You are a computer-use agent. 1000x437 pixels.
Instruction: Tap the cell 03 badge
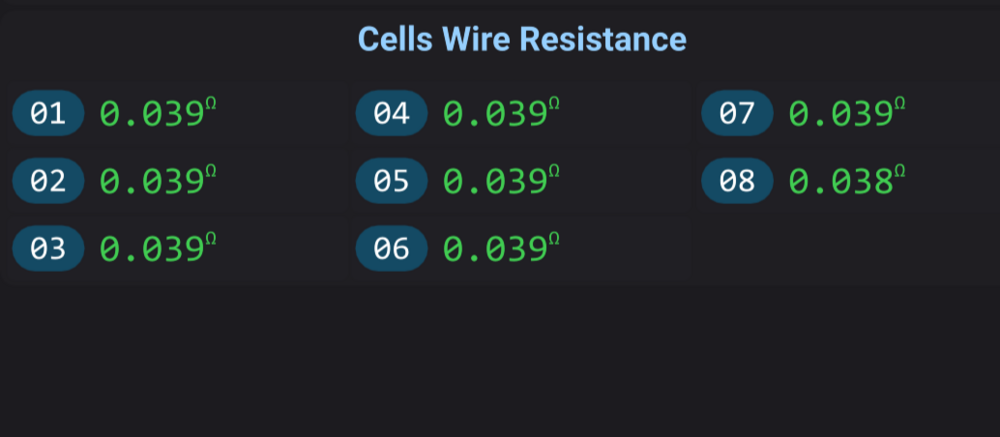coord(48,249)
